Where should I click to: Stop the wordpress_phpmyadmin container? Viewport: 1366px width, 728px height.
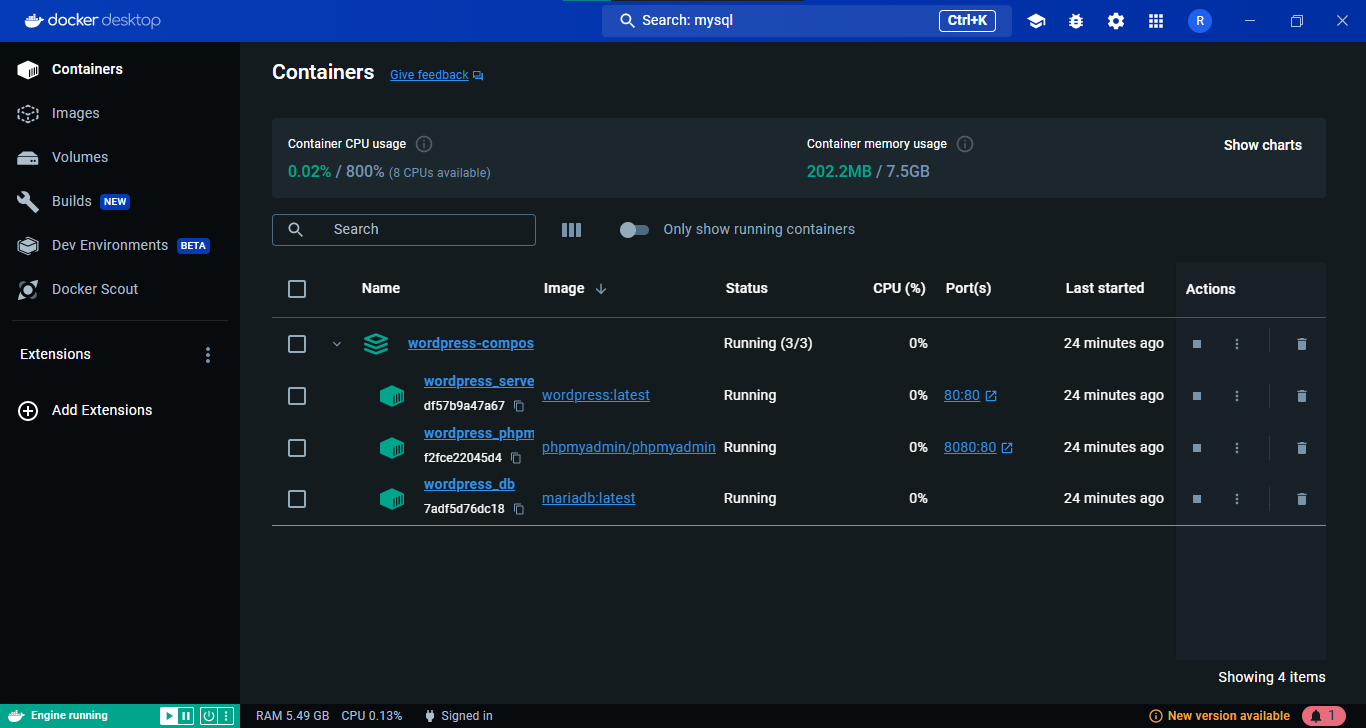point(1197,448)
